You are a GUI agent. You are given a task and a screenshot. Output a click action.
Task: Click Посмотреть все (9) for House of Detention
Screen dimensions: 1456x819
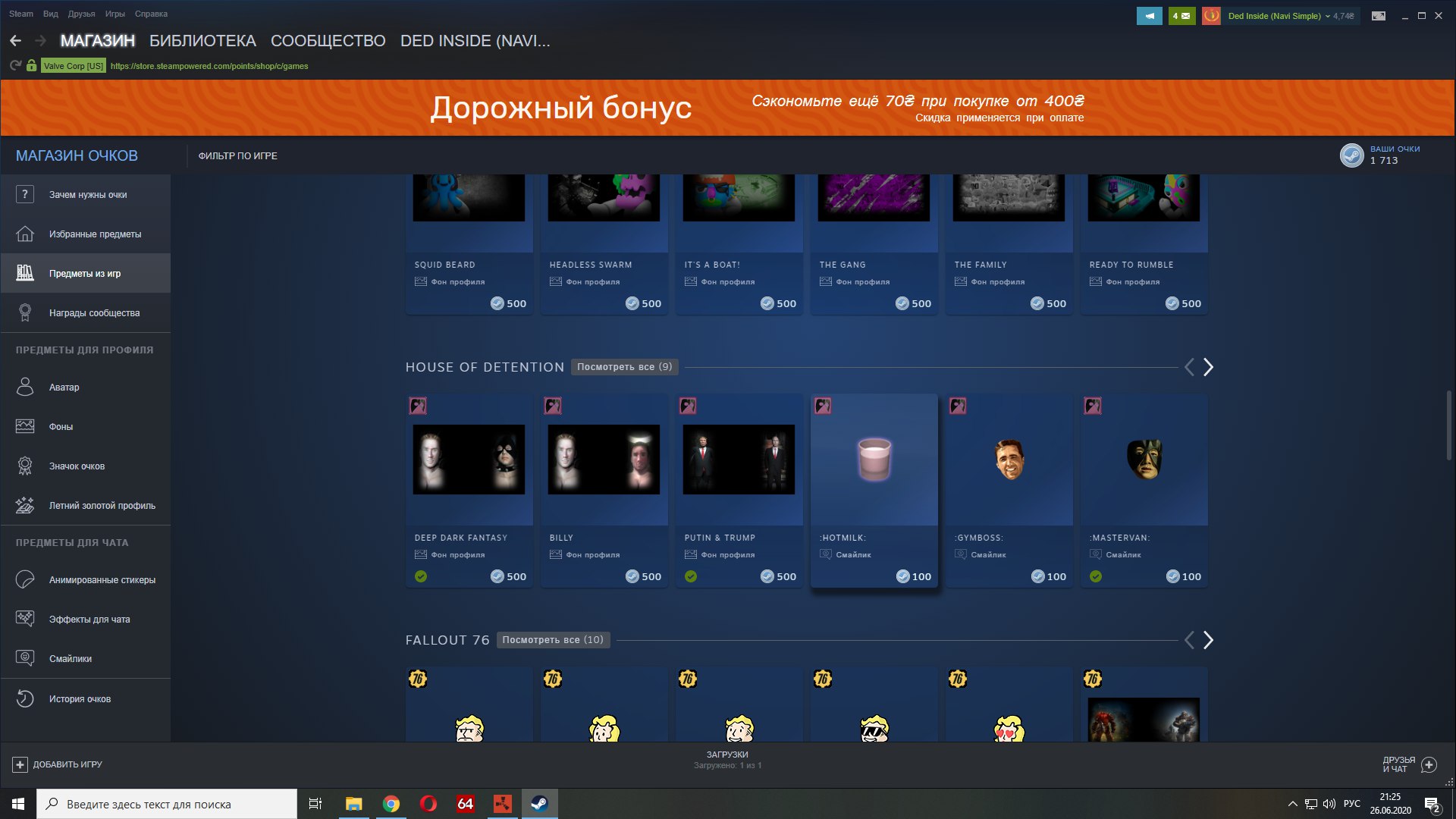(x=624, y=367)
